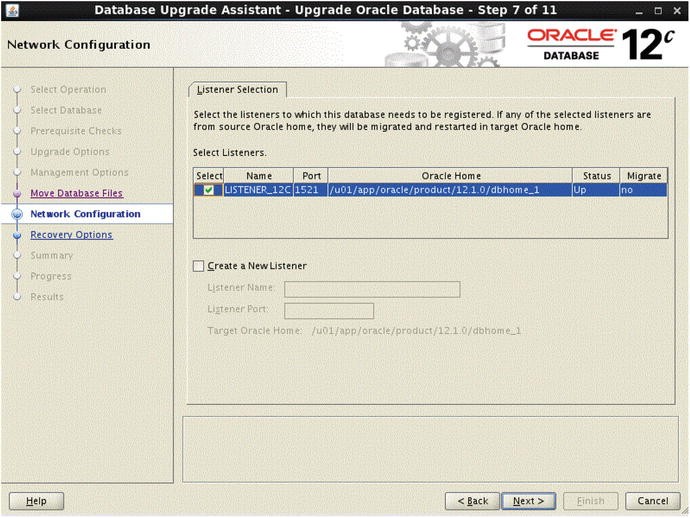690x518 pixels.
Task: Click the 1521 port cell
Action: pyautogui.click(x=311, y=190)
